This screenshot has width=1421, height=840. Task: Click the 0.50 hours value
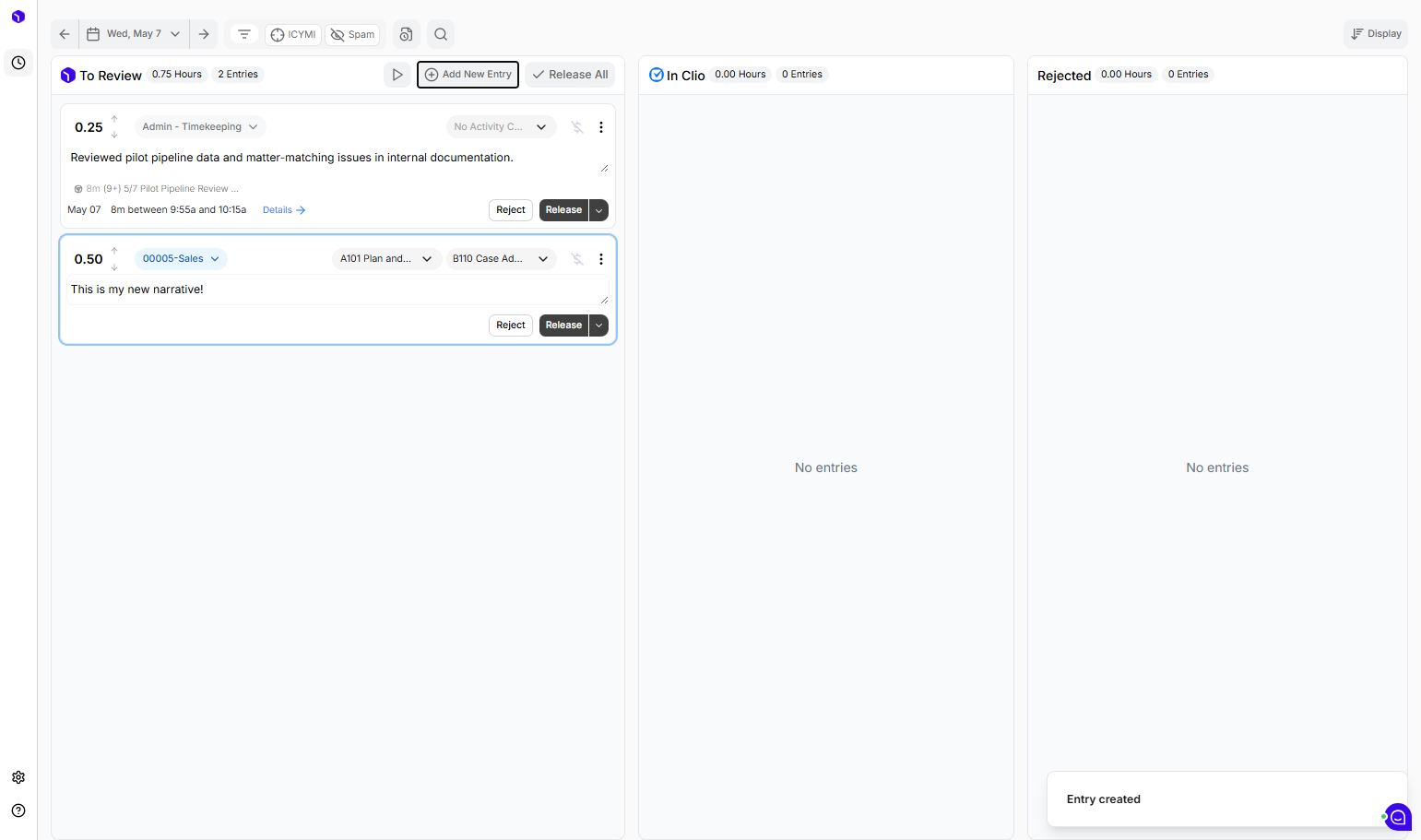[89, 259]
